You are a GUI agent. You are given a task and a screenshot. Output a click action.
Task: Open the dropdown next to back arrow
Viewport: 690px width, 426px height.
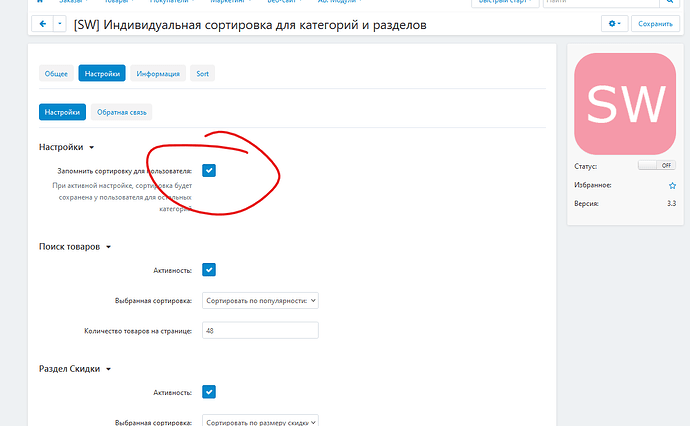pyautogui.click(x=60, y=24)
